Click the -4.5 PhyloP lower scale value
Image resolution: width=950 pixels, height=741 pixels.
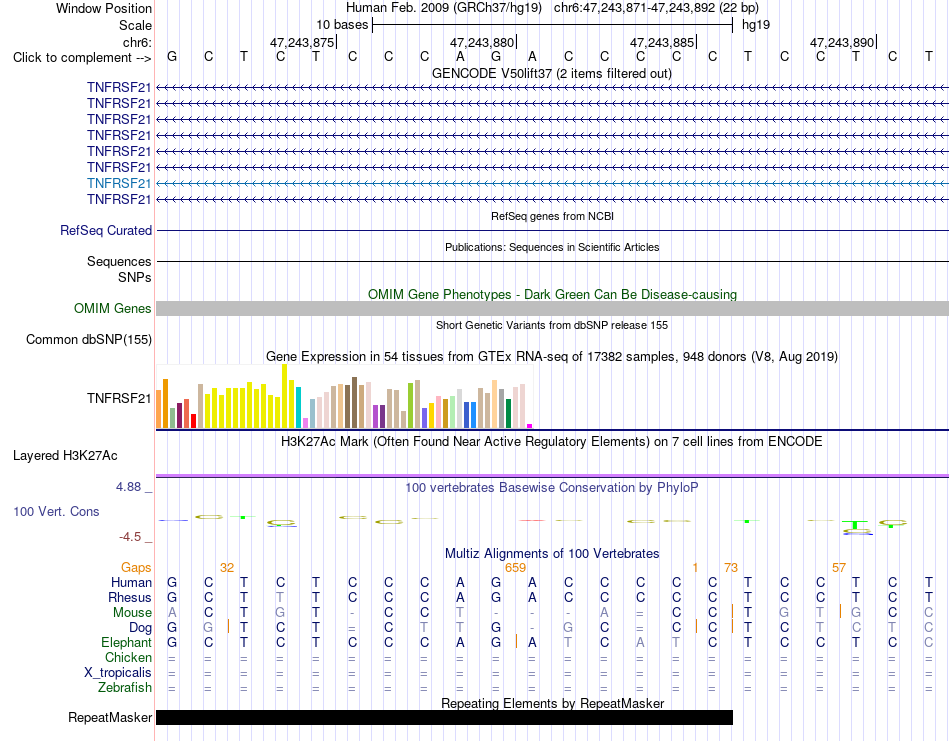(x=130, y=537)
